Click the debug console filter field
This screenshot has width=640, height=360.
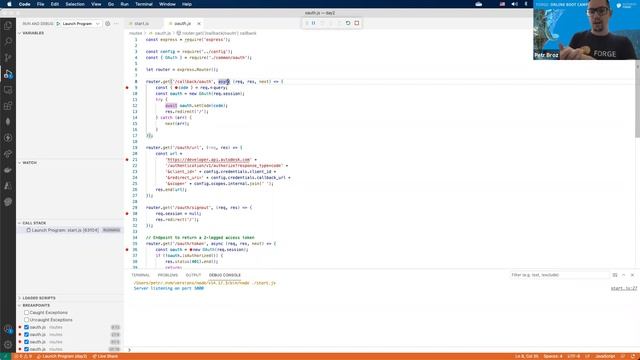click(x=559, y=275)
